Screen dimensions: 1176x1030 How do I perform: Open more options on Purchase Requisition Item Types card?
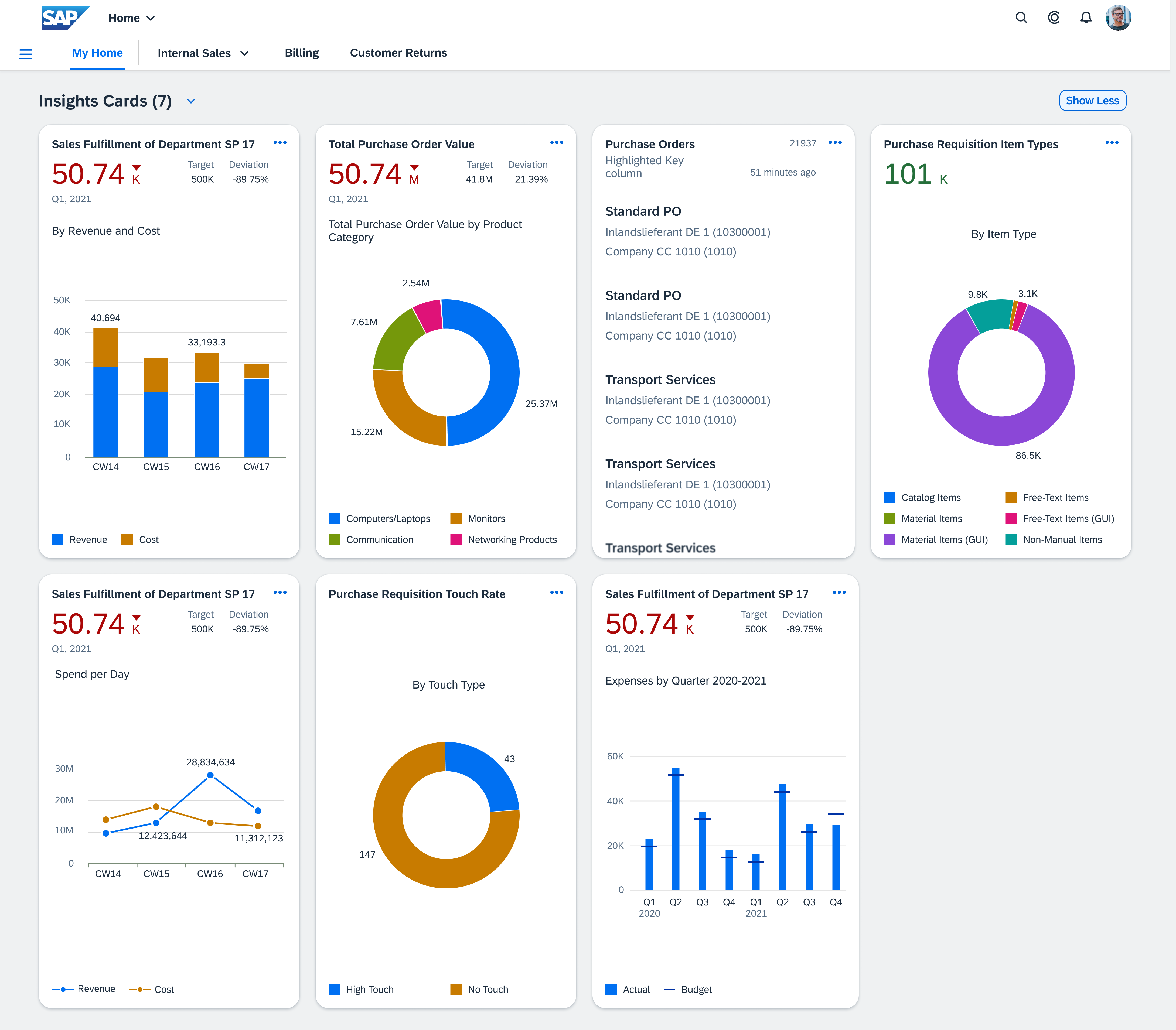pyautogui.click(x=1112, y=143)
